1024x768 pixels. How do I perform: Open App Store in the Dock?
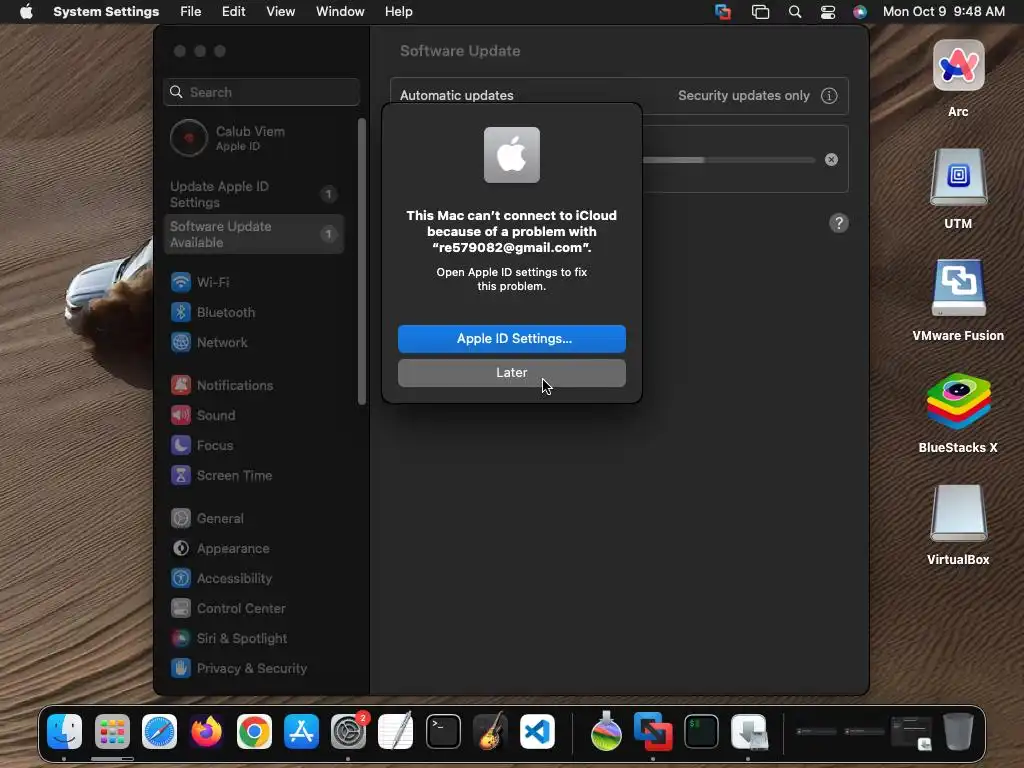pos(301,731)
